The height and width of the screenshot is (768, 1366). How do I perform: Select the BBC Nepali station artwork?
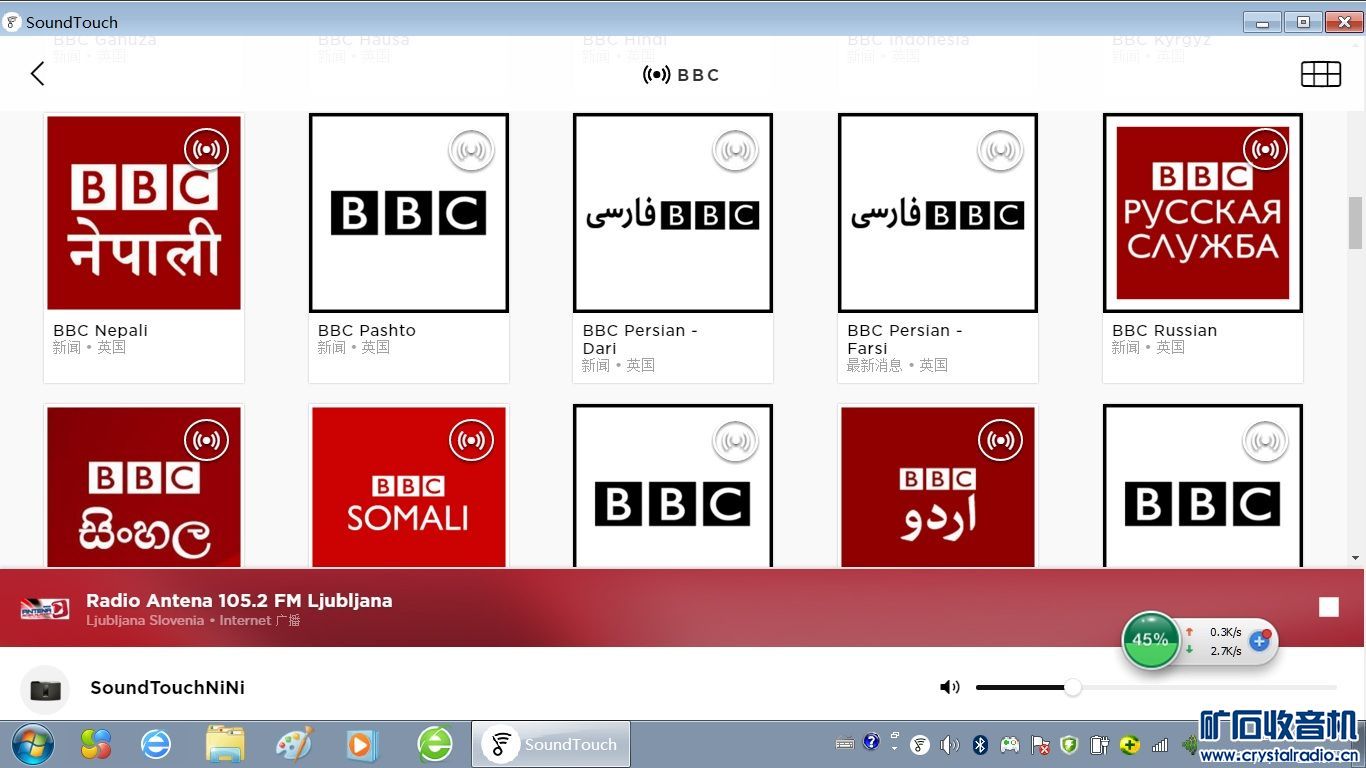pyautogui.click(x=144, y=213)
